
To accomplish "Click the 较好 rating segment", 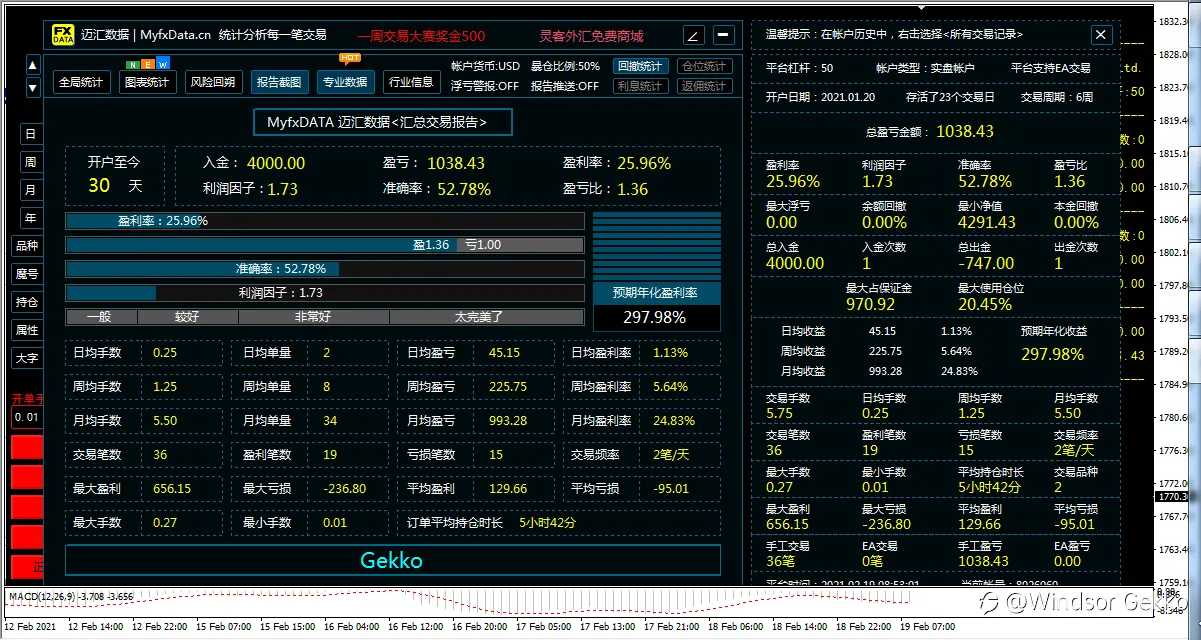I will tap(188, 317).
